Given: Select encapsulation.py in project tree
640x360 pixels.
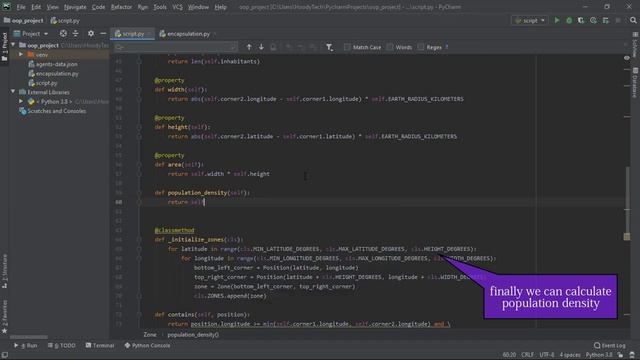Looking at the screenshot, I should [53, 73].
